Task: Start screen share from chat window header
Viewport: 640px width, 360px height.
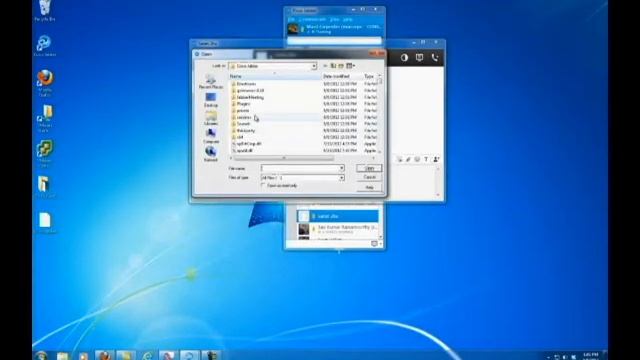Action: [x=419, y=58]
